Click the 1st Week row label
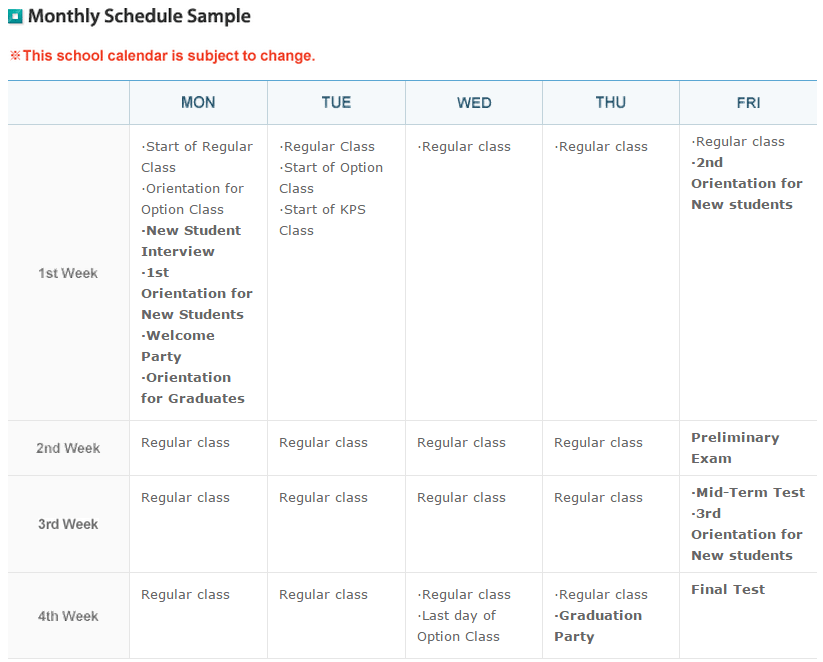This screenshot has height=662, width=823. pos(68,273)
